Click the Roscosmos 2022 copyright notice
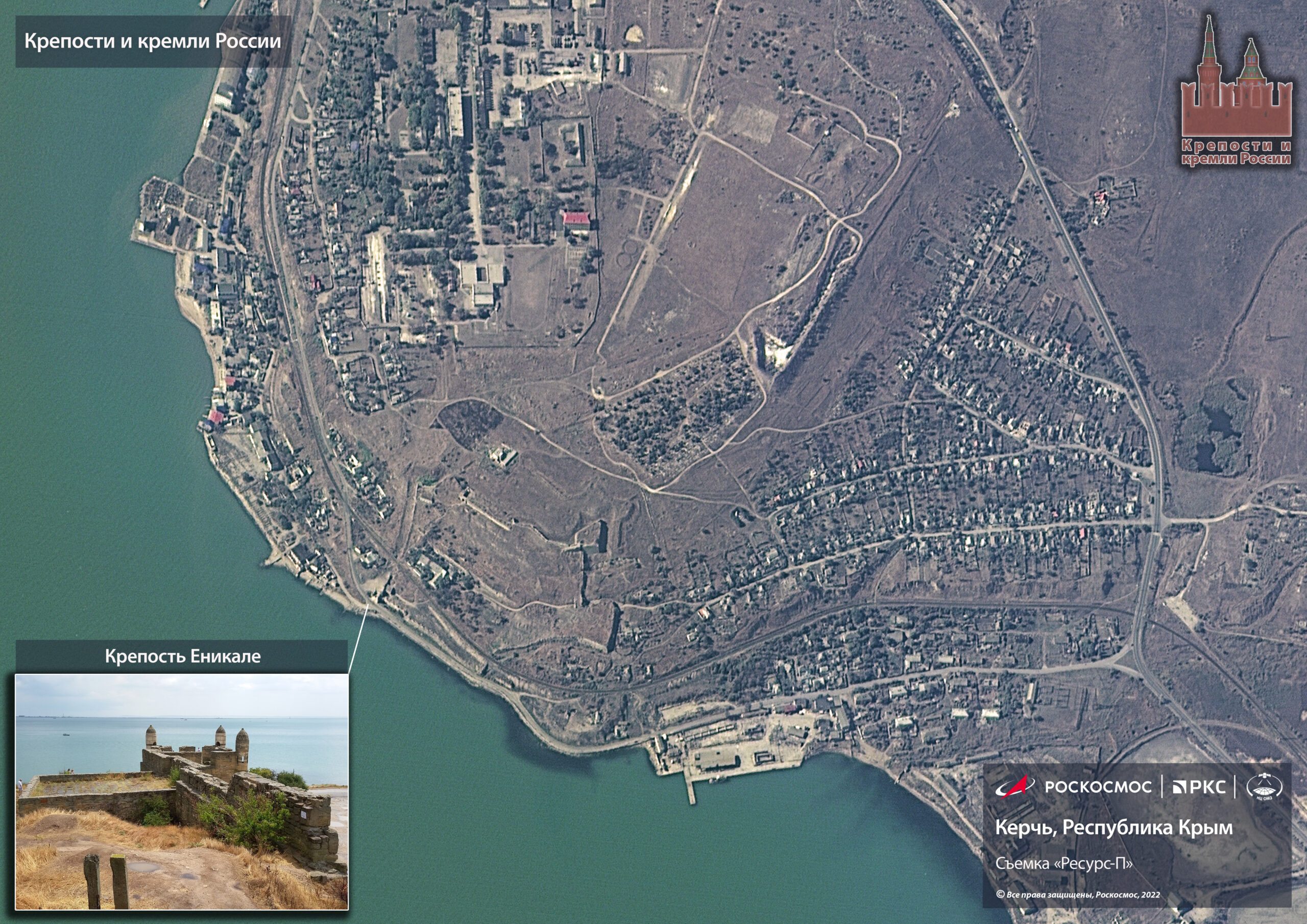This screenshot has width=1307, height=924. click(x=1078, y=894)
